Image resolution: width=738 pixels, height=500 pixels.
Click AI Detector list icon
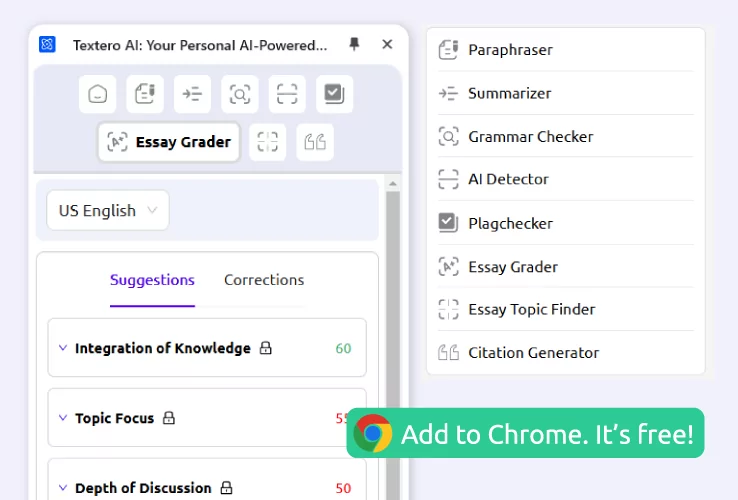(448, 179)
